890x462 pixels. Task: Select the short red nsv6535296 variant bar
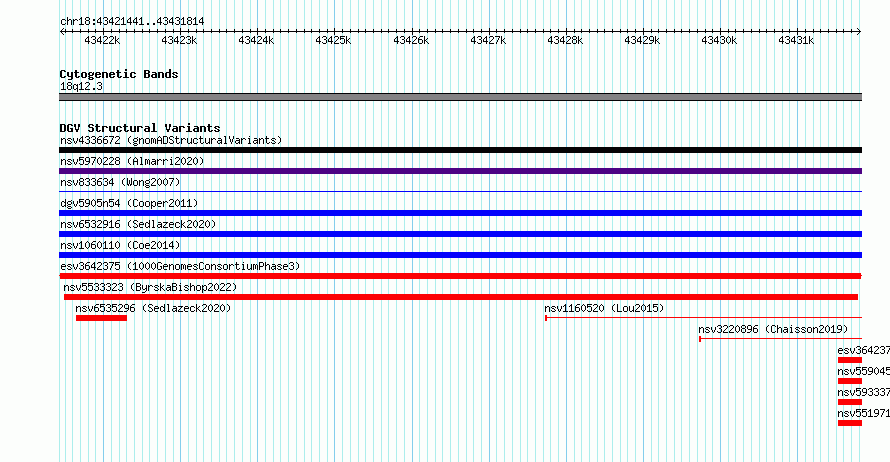pyautogui.click(x=101, y=318)
